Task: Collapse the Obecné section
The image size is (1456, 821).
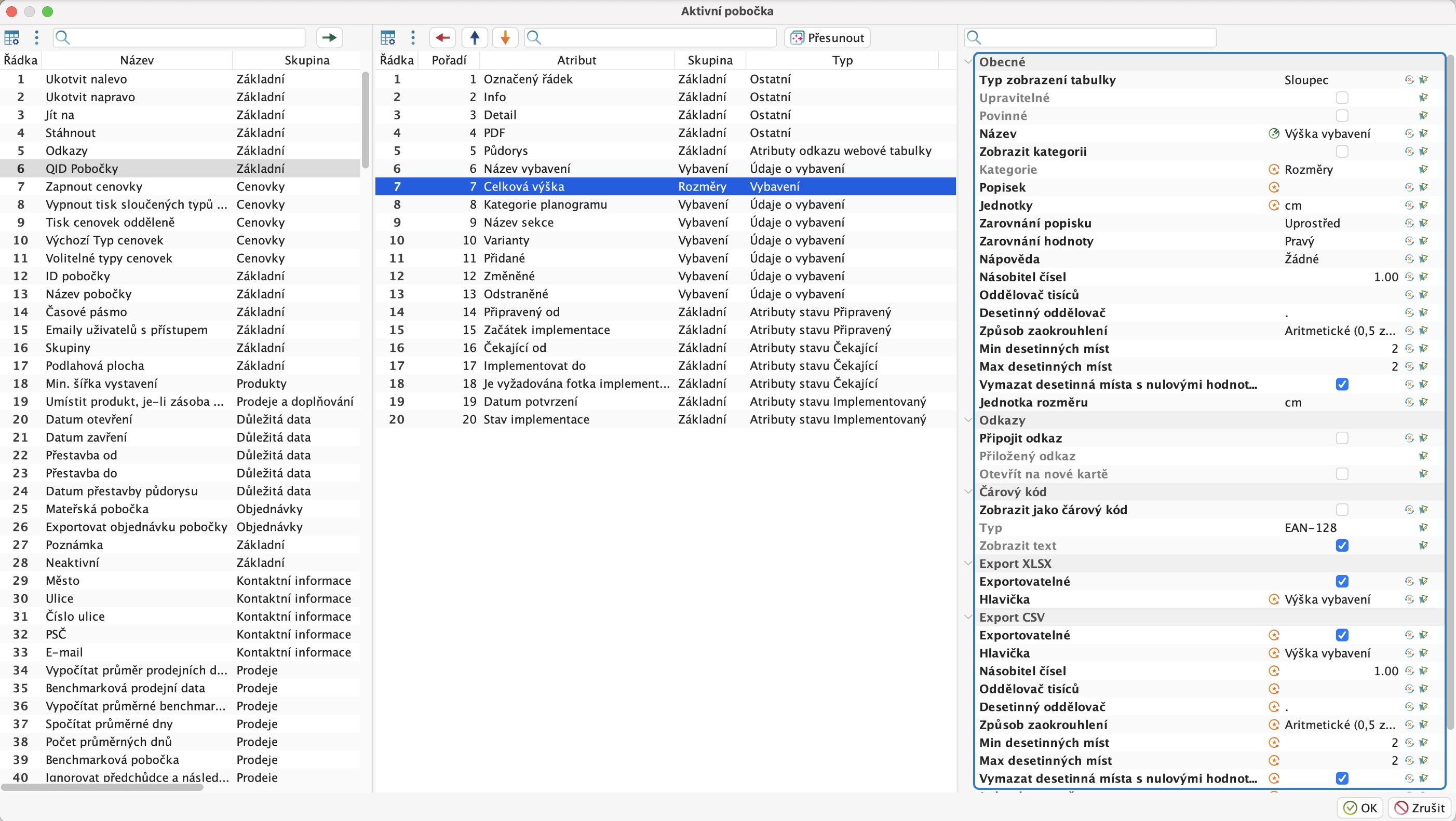Action: click(968, 62)
